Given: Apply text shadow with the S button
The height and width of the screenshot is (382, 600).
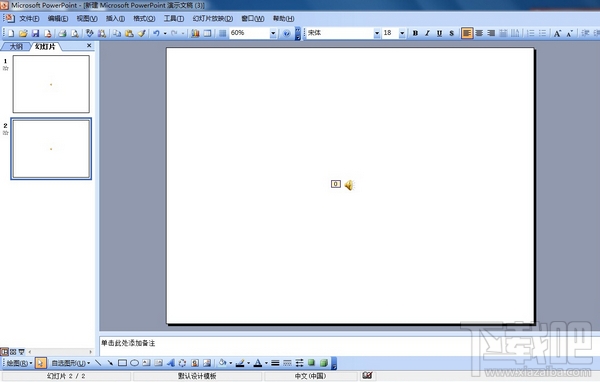Looking at the screenshot, I should 452,33.
